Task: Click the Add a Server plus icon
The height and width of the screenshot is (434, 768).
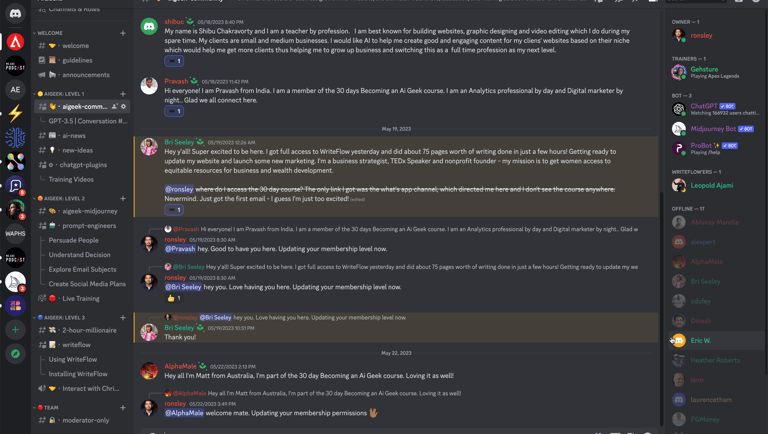Action: point(15,329)
